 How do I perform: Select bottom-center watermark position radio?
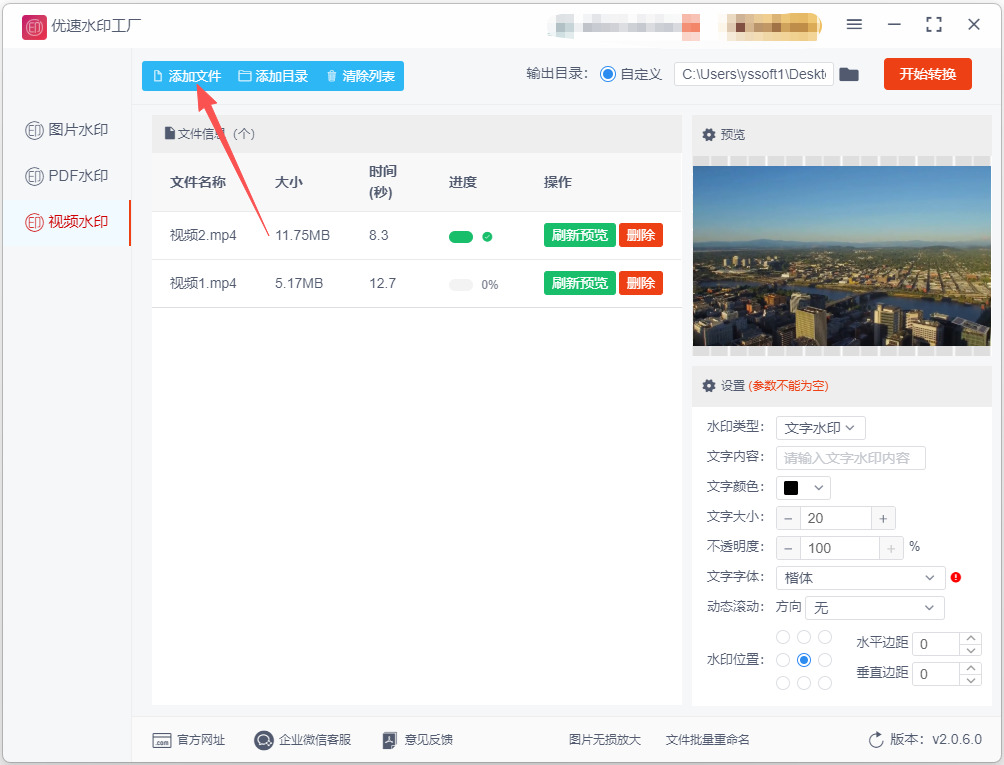coord(804,683)
